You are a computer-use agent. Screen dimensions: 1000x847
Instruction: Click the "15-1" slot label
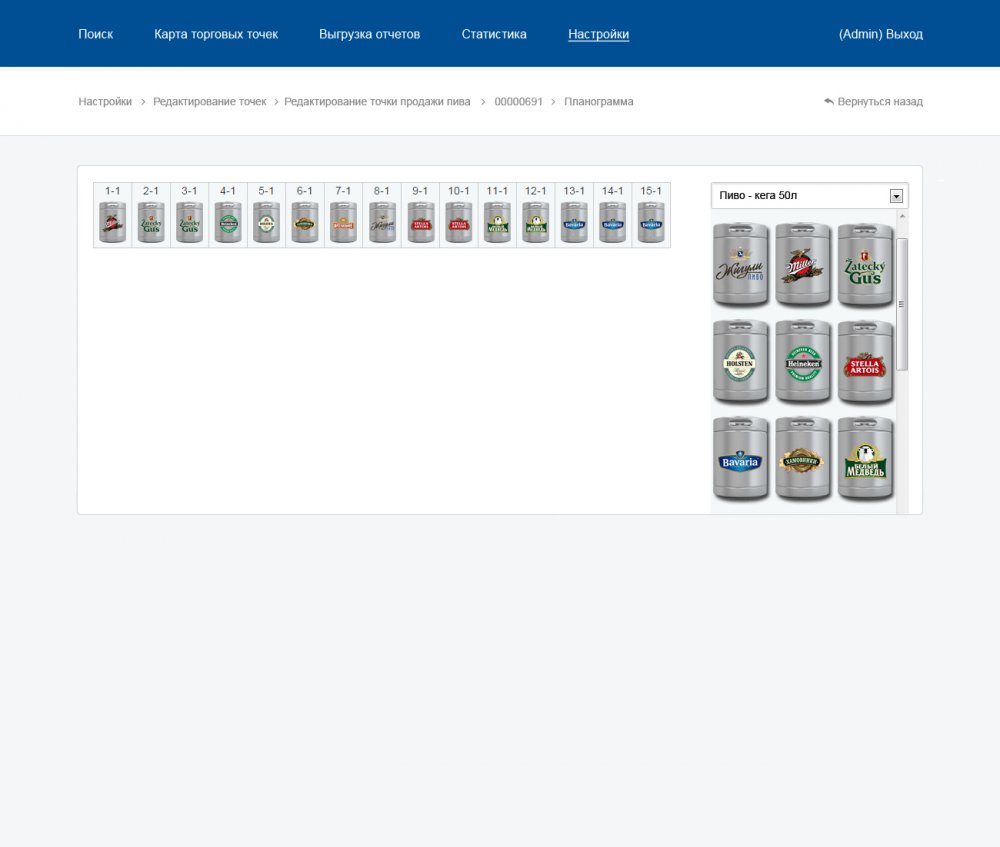click(651, 191)
